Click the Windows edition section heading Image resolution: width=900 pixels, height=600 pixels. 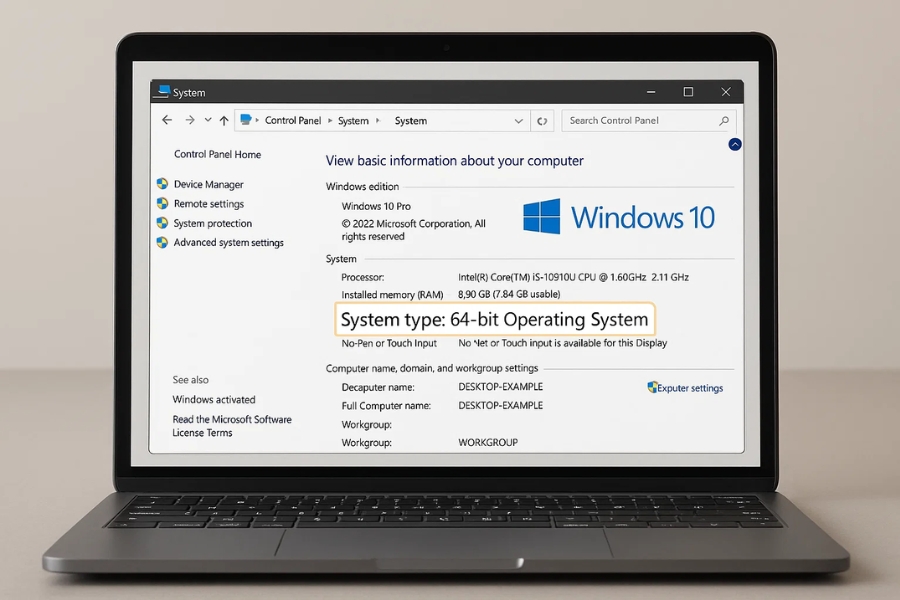pos(362,187)
